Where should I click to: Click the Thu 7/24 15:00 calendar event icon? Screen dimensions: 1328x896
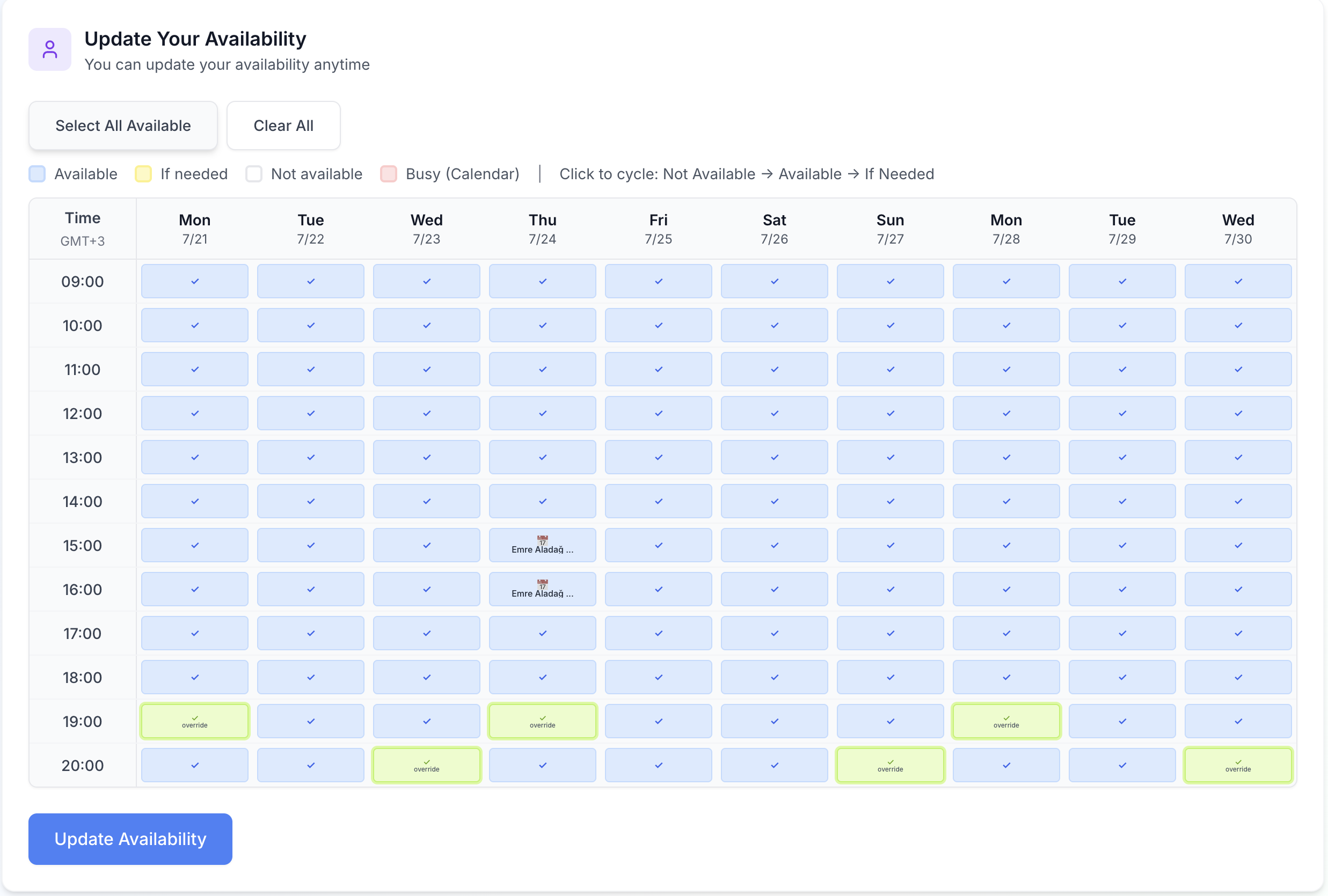(x=542, y=540)
